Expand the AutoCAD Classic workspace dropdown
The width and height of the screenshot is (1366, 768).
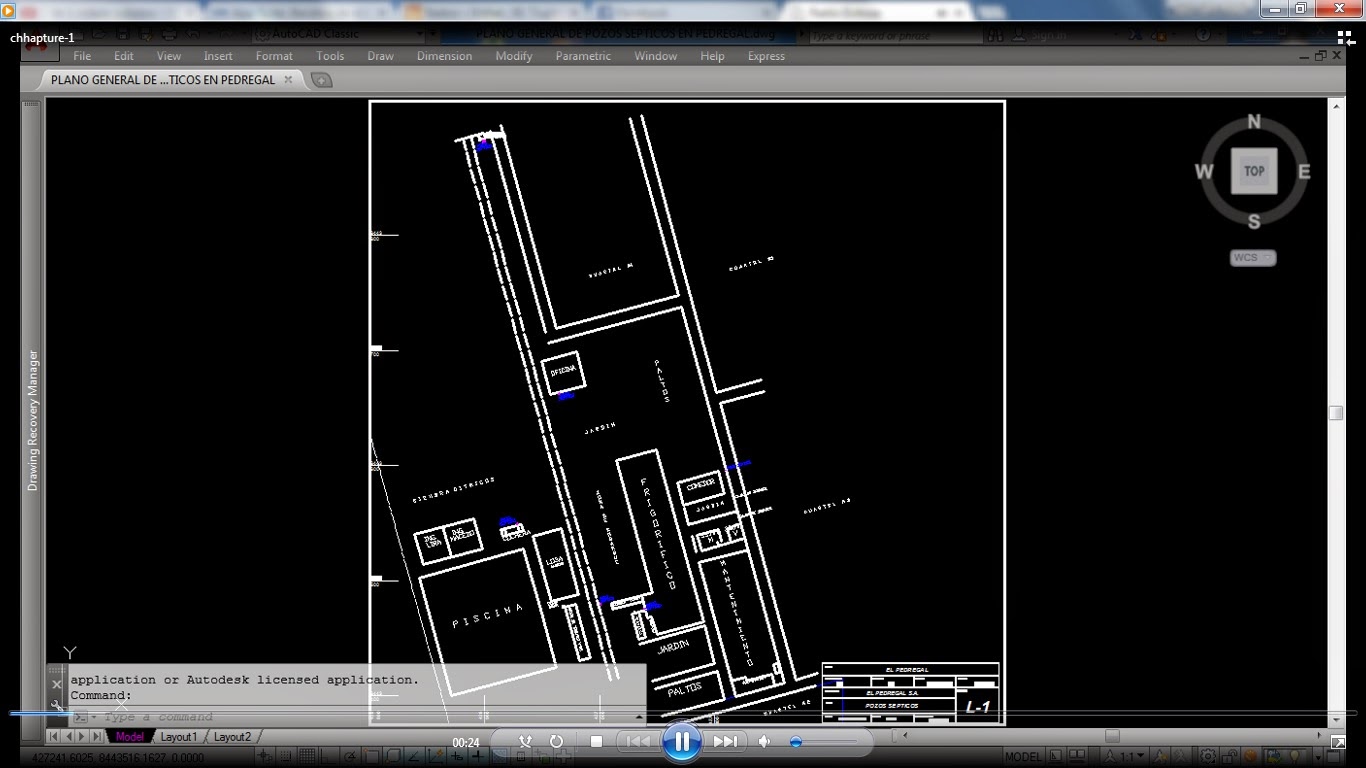418,33
